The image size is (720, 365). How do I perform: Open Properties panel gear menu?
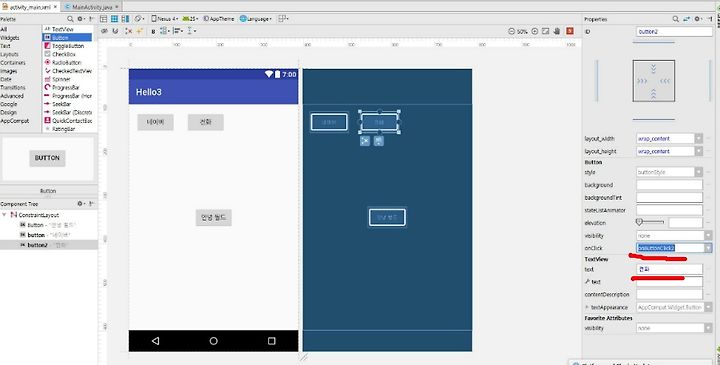click(x=698, y=19)
